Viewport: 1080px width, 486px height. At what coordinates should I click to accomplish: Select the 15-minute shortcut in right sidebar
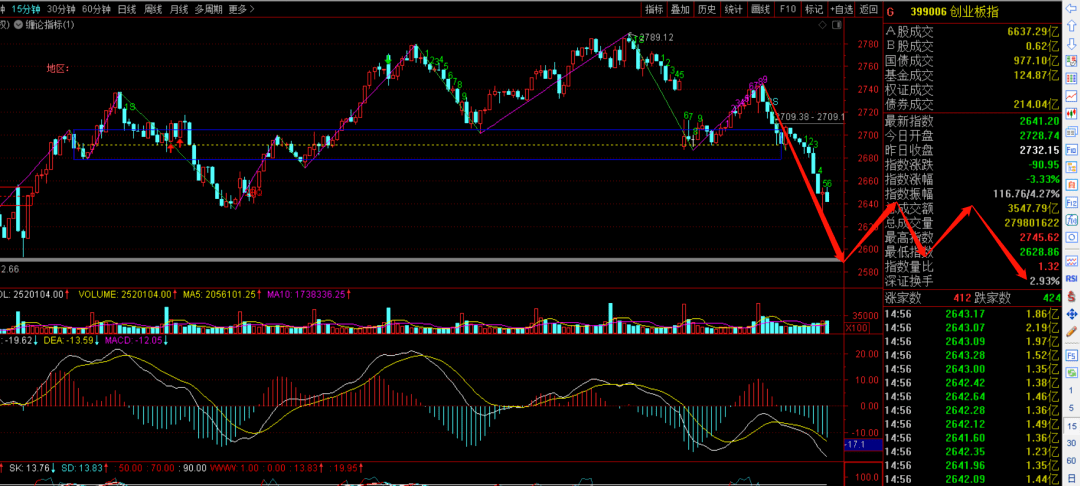[x=1071, y=426]
